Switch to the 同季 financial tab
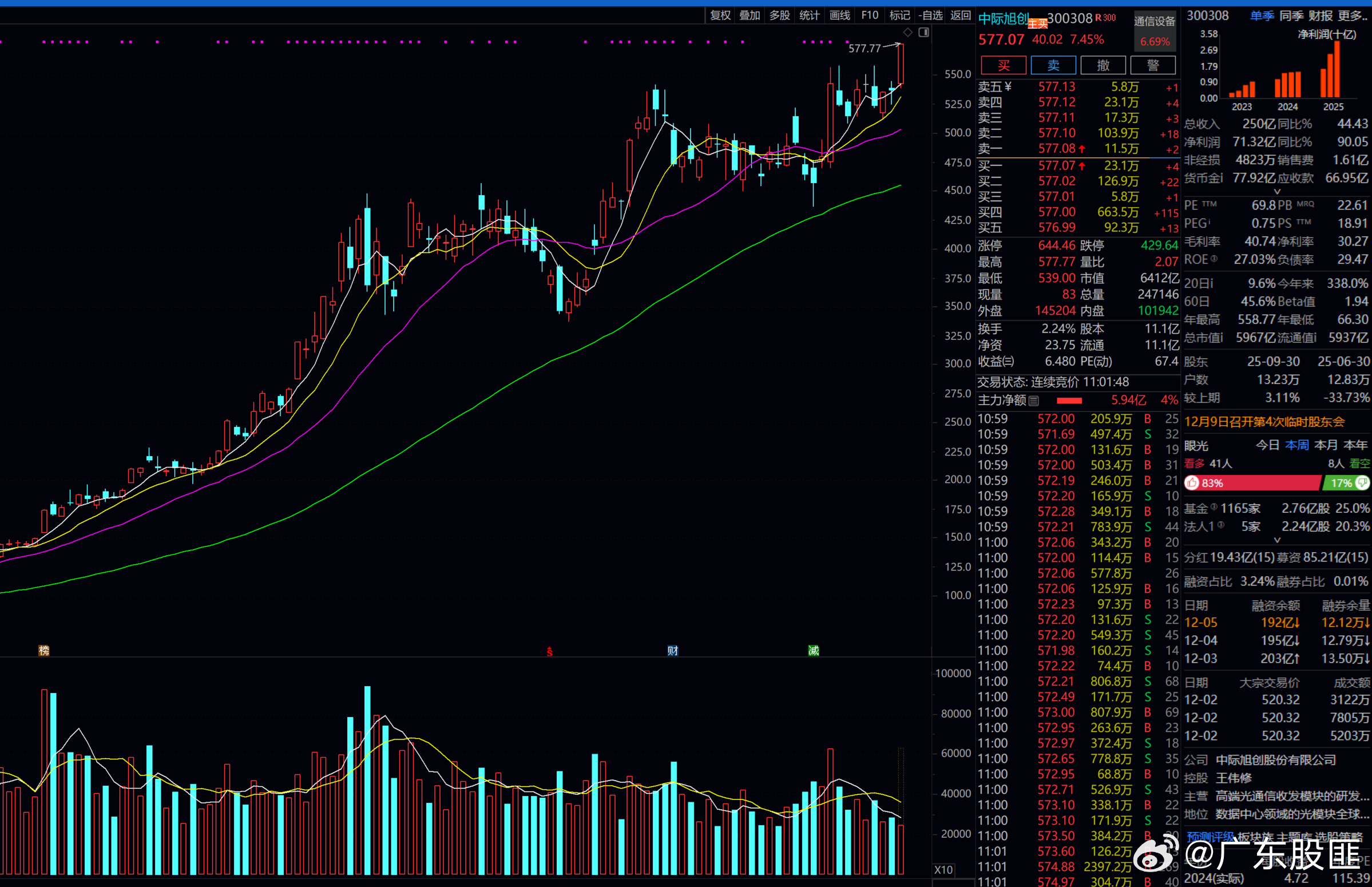Screen dimensions: 1372x887 1291,15
